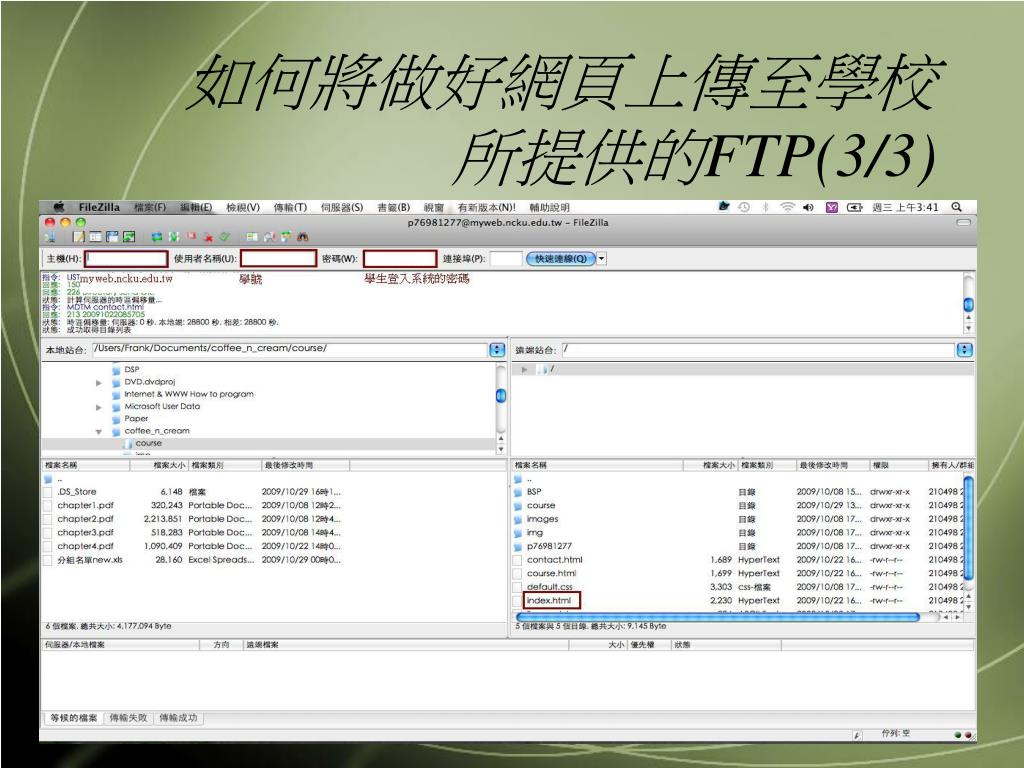Click the reconnect to server icon

point(225,236)
